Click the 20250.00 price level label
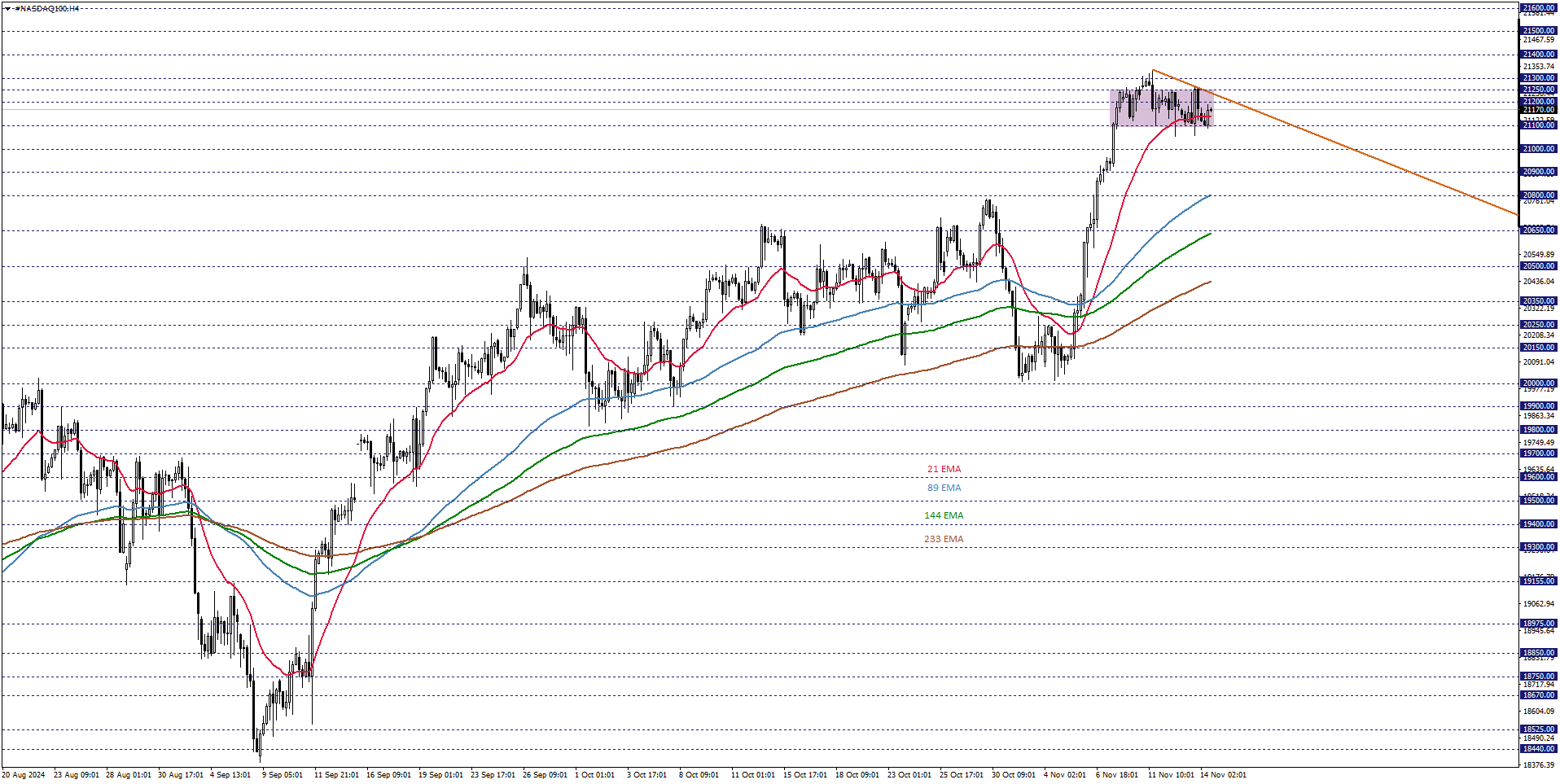 point(1538,325)
